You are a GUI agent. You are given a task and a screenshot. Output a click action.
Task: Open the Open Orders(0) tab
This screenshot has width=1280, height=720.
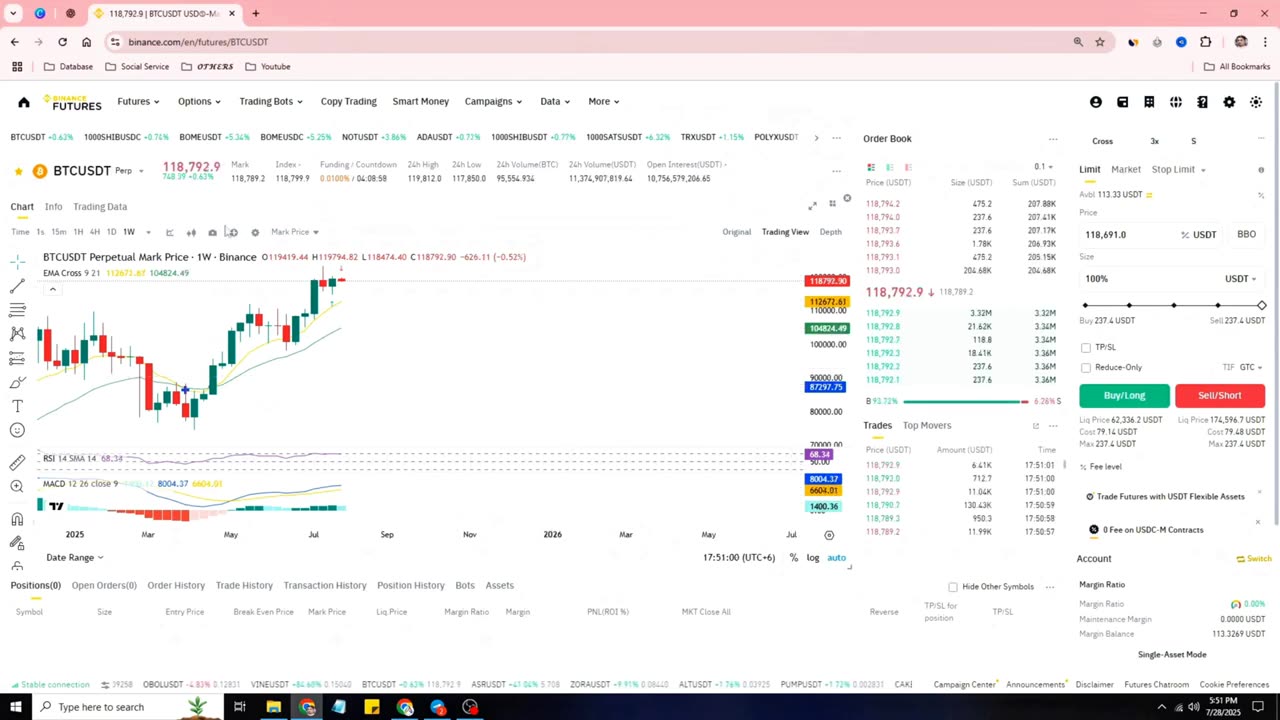(104, 586)
